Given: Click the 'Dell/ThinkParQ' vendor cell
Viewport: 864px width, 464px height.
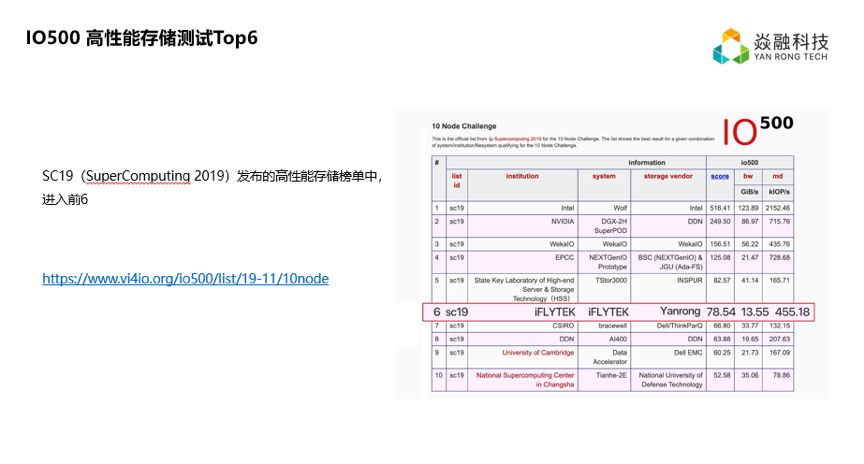Looking at the screenshot, I should pyautogui.click(x=679, y=326).
